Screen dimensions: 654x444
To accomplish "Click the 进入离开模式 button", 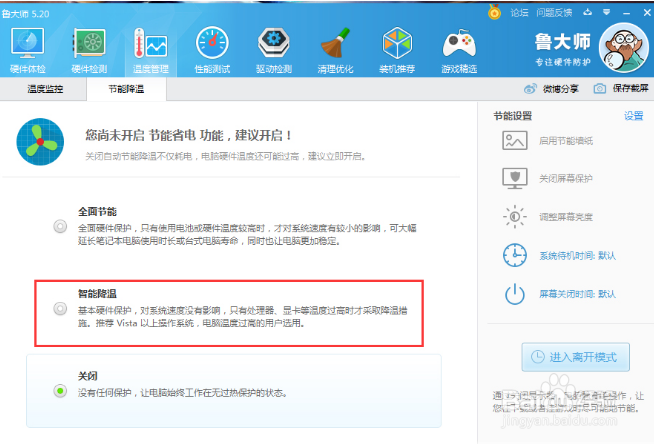I will tap(575, 357).
